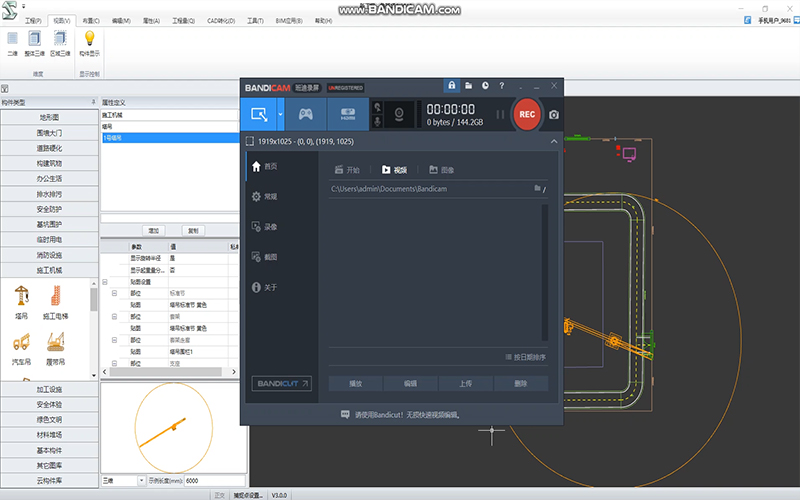This screenshot has width=800, height=500.
Task: Select Bandicam game recording mode gamepad
Action: 306,114
